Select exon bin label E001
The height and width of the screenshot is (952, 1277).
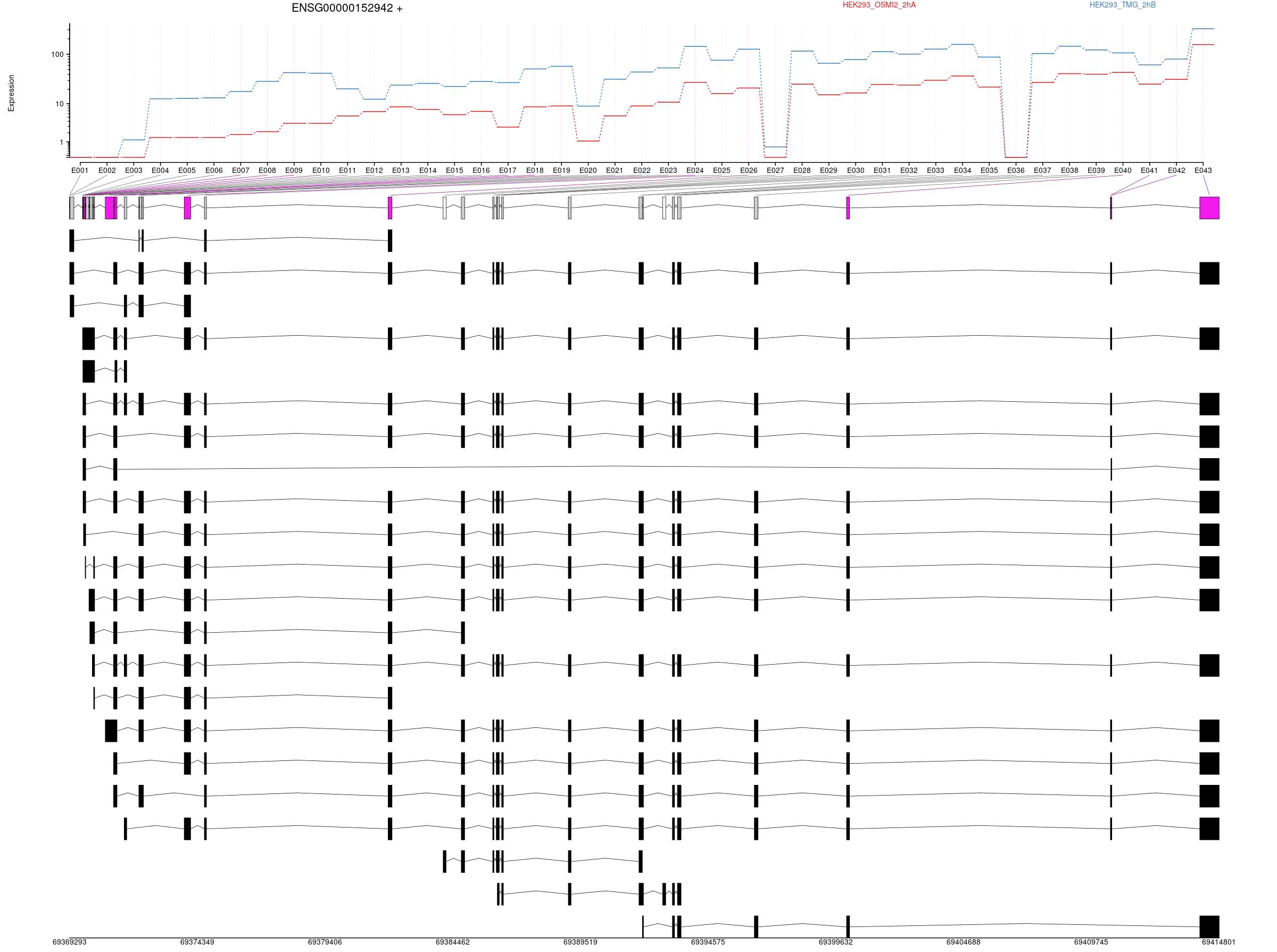tap(80, 171)
